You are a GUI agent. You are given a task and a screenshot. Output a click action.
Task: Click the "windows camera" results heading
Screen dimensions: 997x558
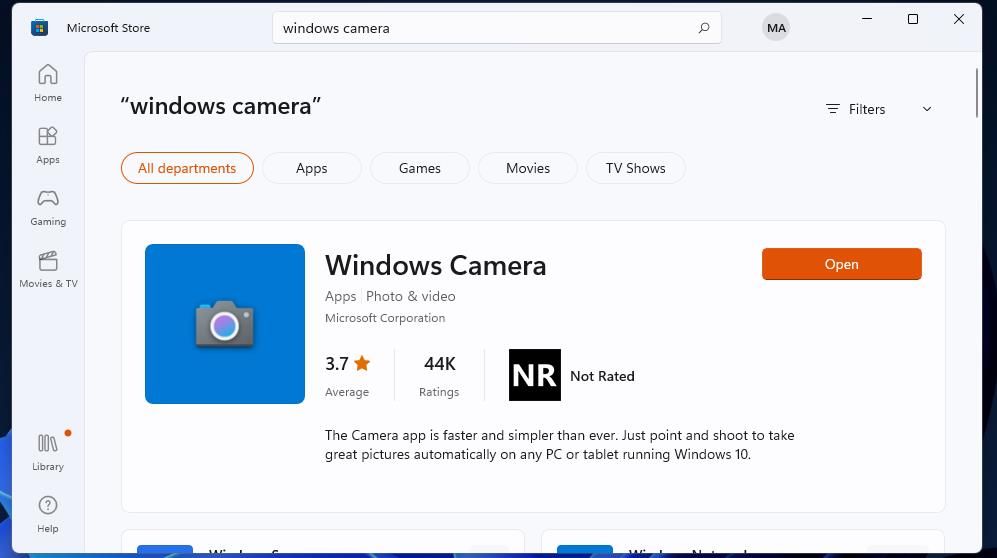[221, 105]
